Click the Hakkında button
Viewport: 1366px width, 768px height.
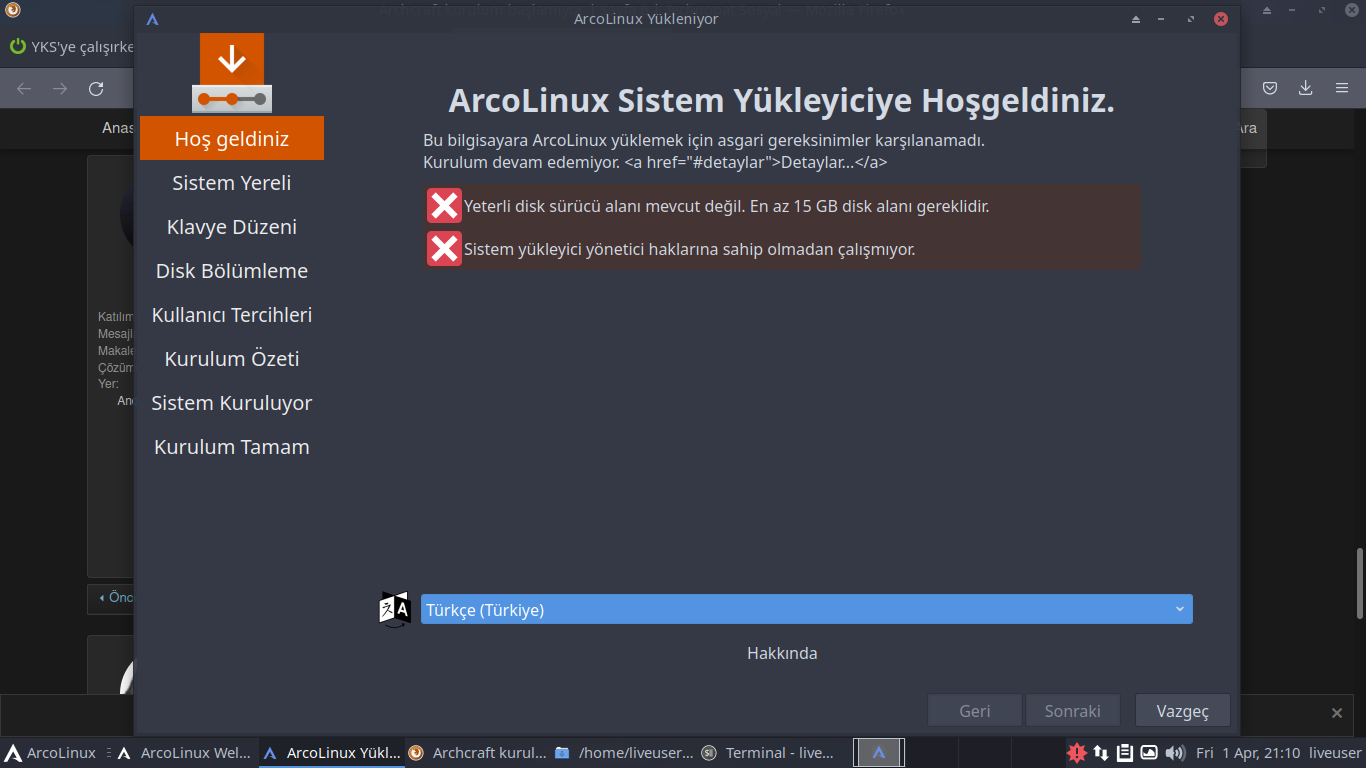(x=782, y=653)
